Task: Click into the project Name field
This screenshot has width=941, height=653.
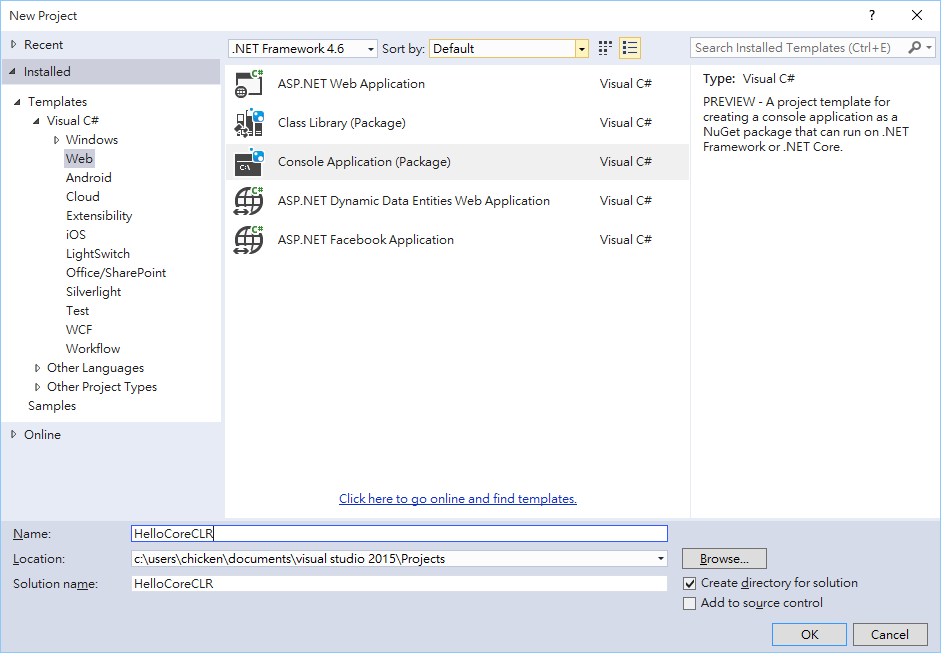Action: click(399, 534)
